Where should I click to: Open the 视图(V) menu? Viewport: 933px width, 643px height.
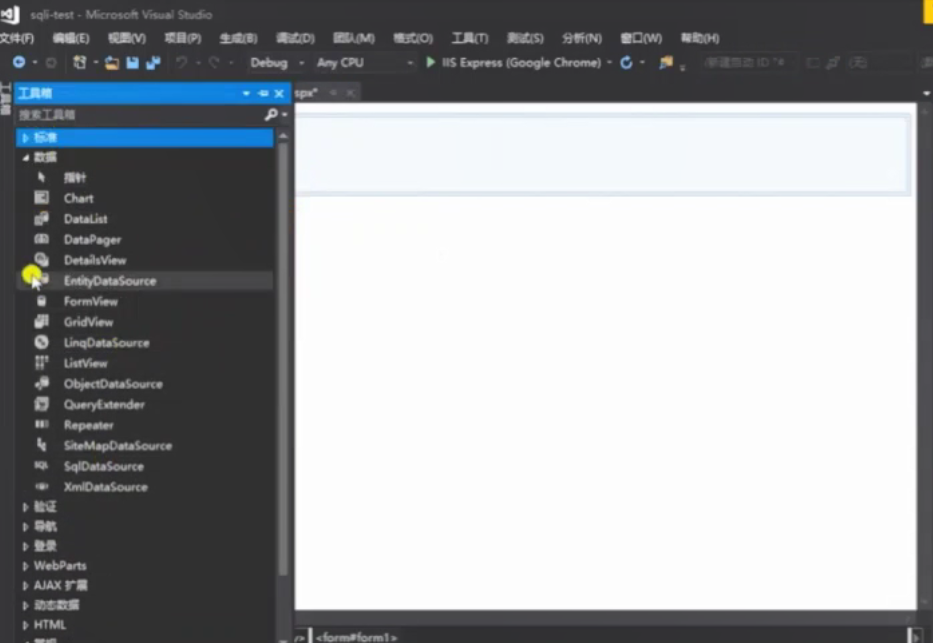coord(127,38)
